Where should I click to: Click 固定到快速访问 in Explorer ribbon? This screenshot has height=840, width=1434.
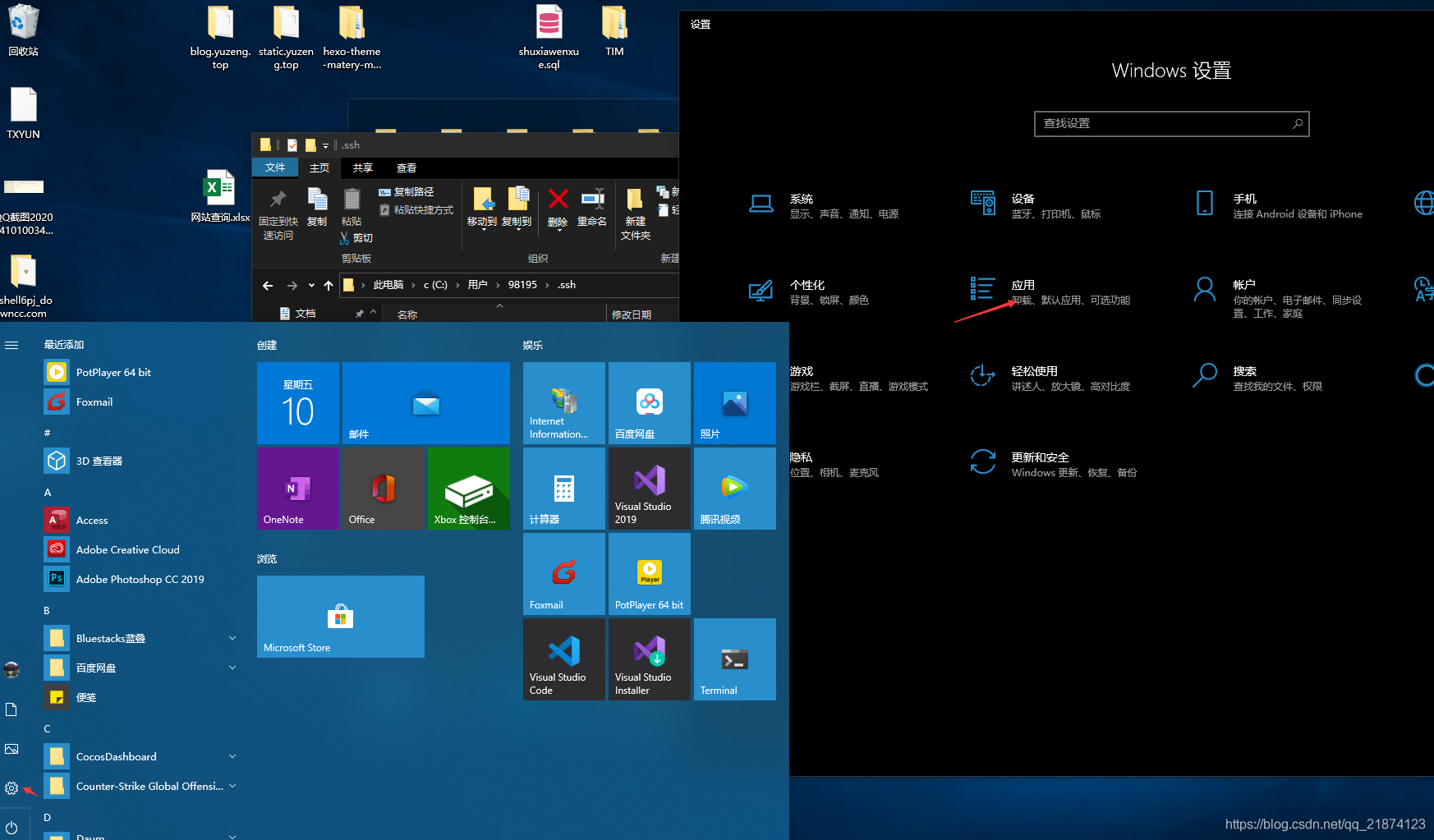(278, 215)
